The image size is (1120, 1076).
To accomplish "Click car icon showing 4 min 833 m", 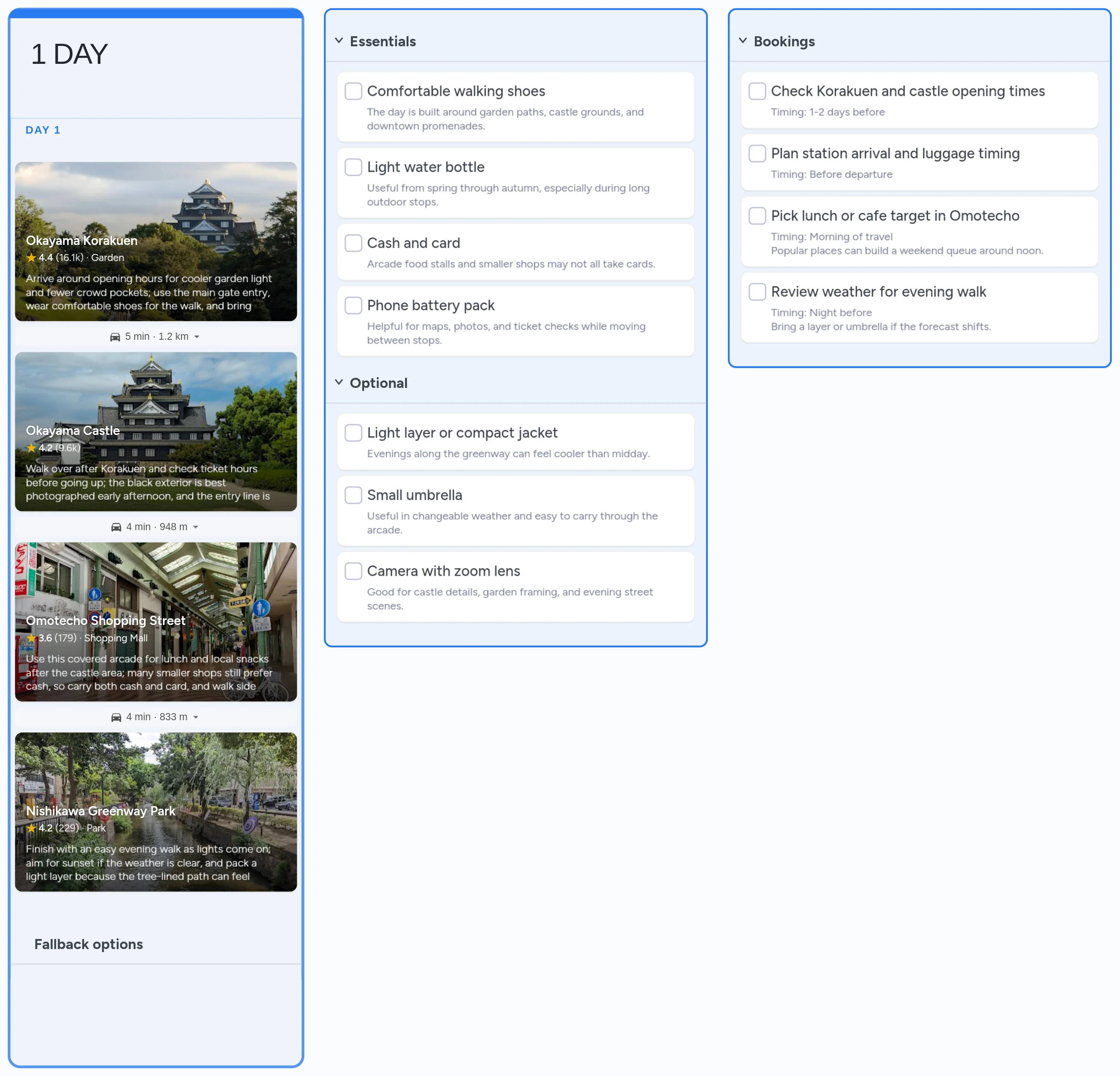I will 116,717.
